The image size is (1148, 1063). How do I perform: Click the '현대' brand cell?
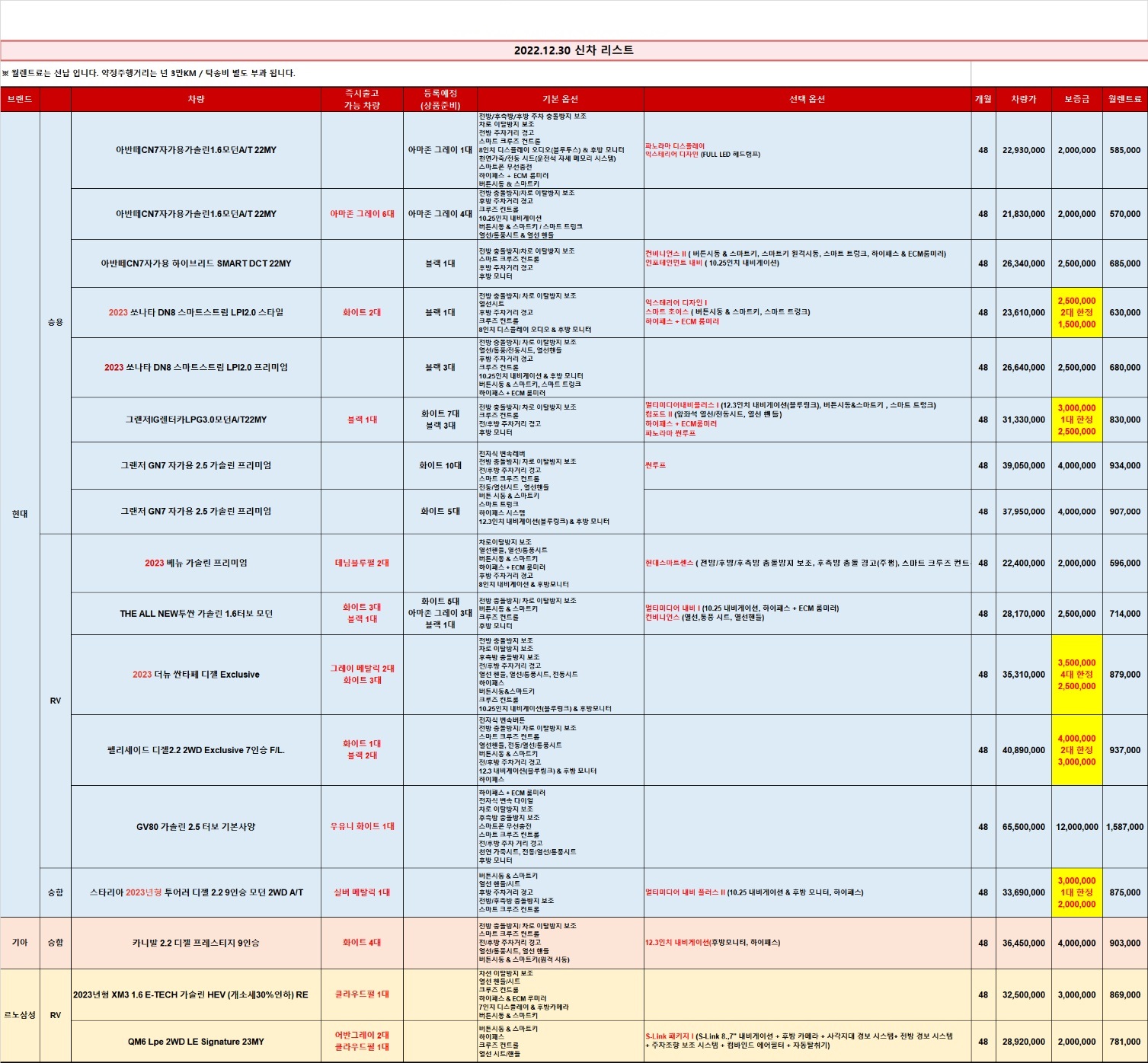point(20,514)
